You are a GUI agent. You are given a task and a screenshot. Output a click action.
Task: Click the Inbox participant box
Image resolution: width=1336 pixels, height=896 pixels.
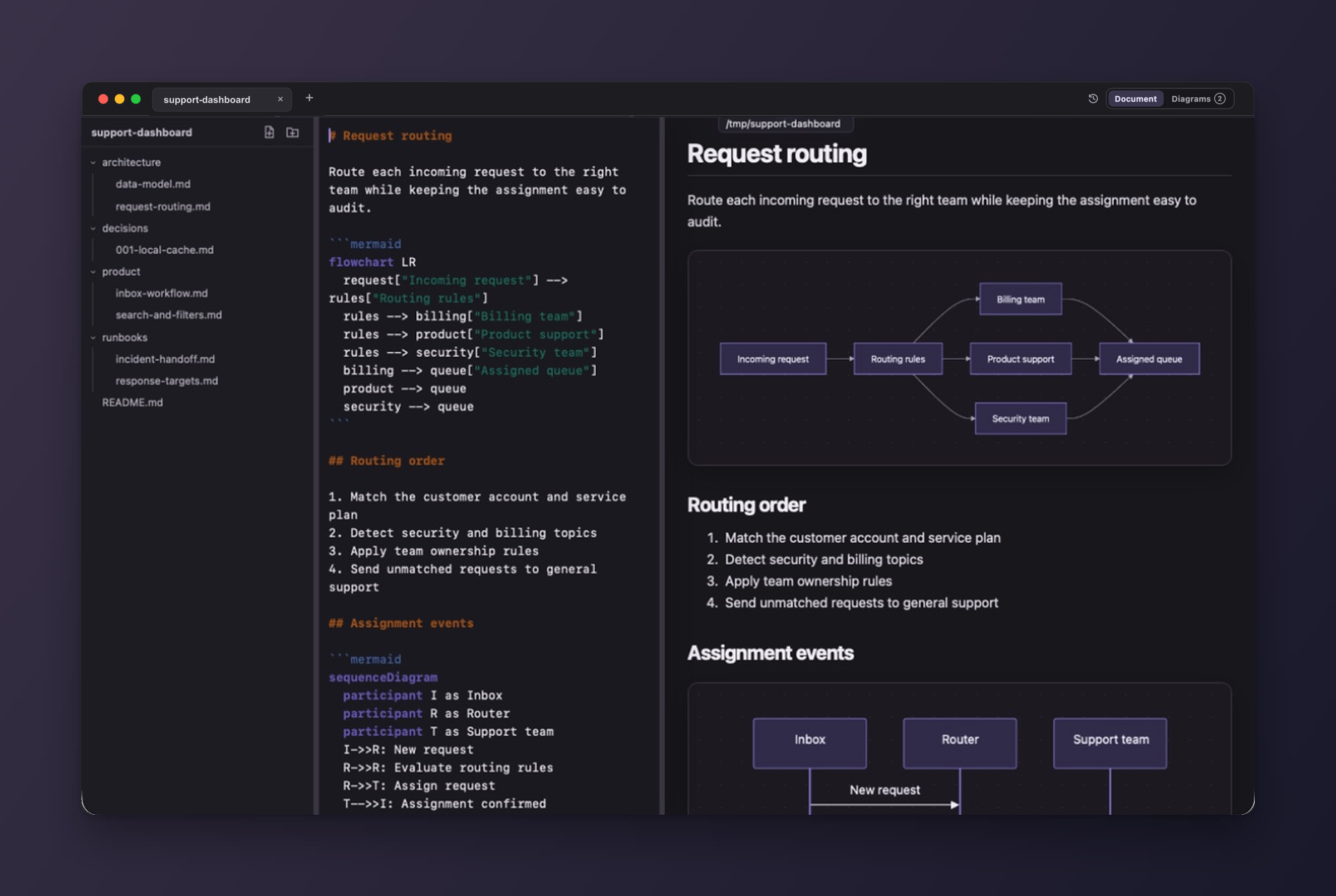click(810, 743)
